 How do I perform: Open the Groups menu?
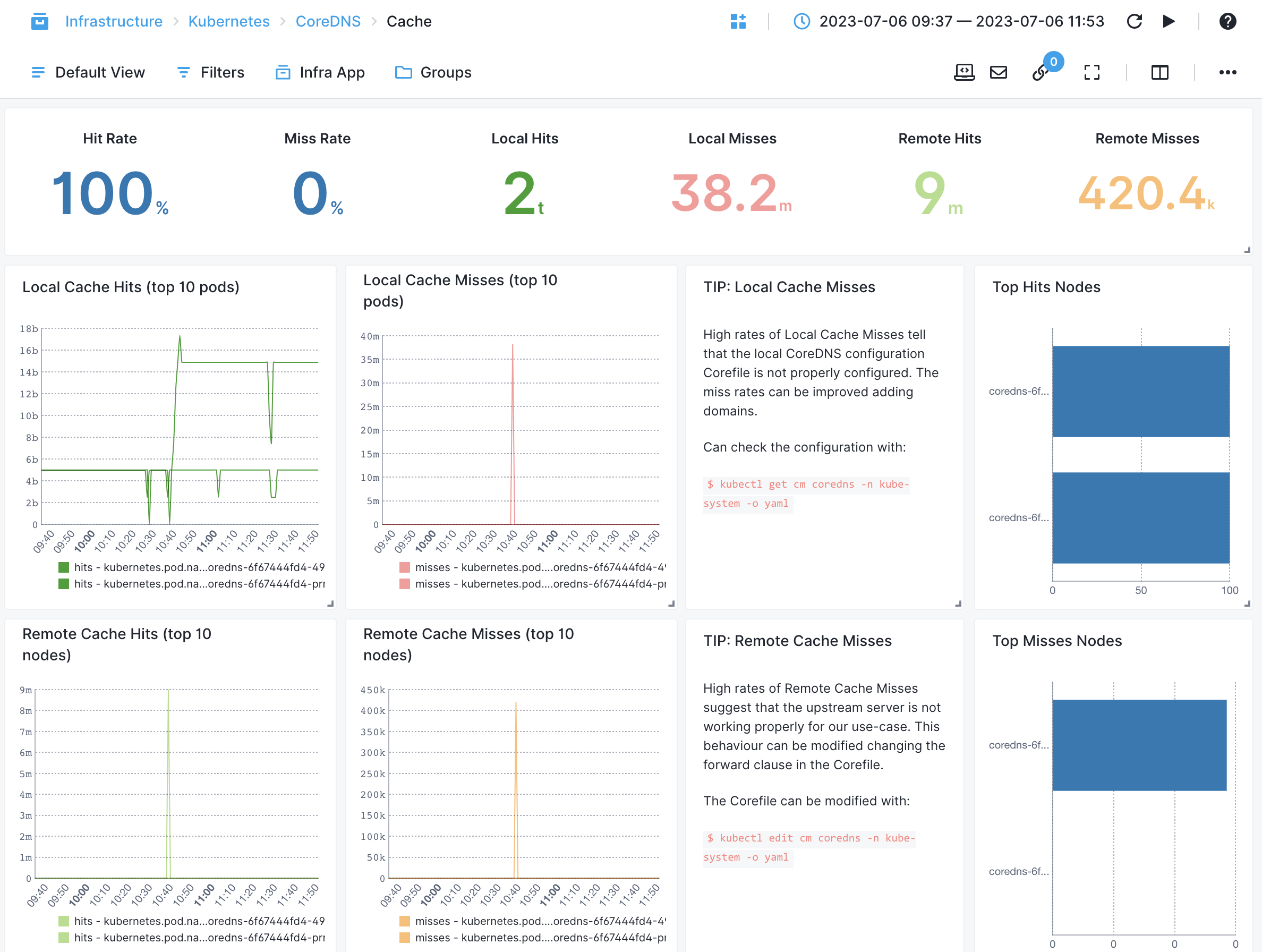click(433, 72)
